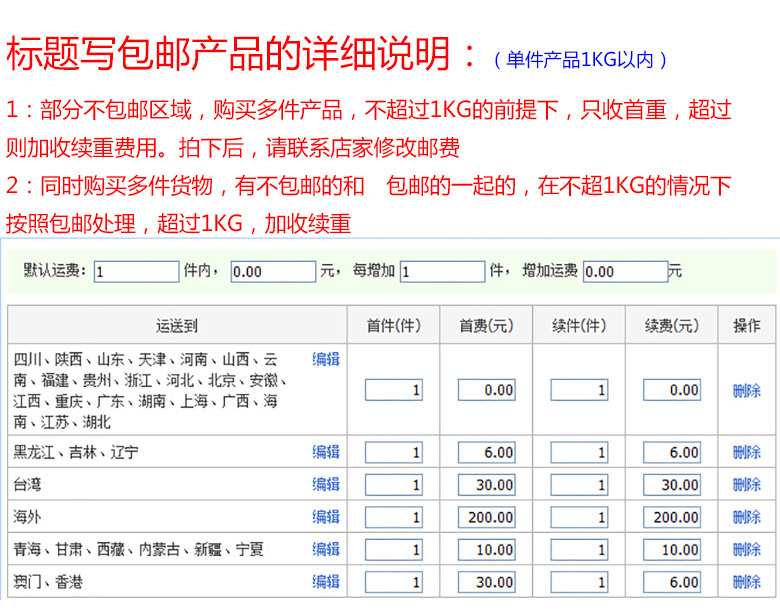This screenshot has height=614, width=780.
Task: Click additional fee 200.00 field in 海外 row
Action: click(672, 517)
